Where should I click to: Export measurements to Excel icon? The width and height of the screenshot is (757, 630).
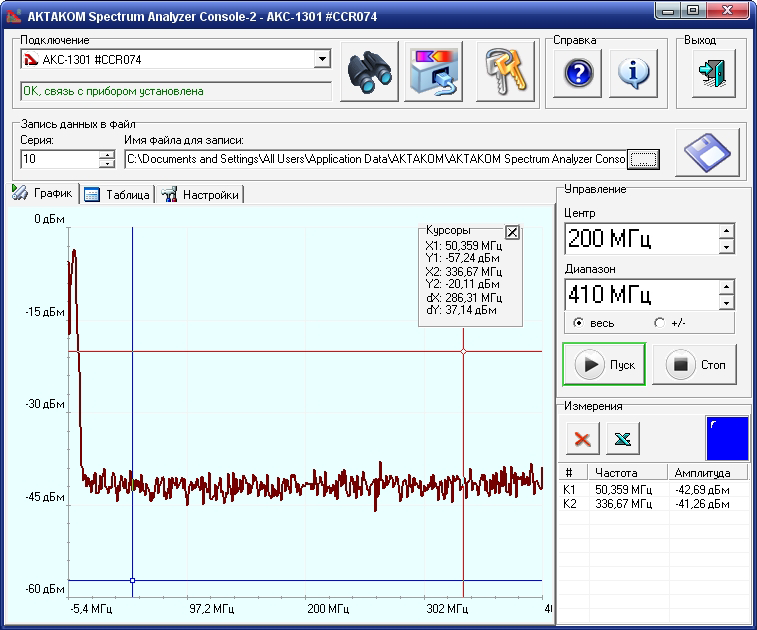(623, 438)
